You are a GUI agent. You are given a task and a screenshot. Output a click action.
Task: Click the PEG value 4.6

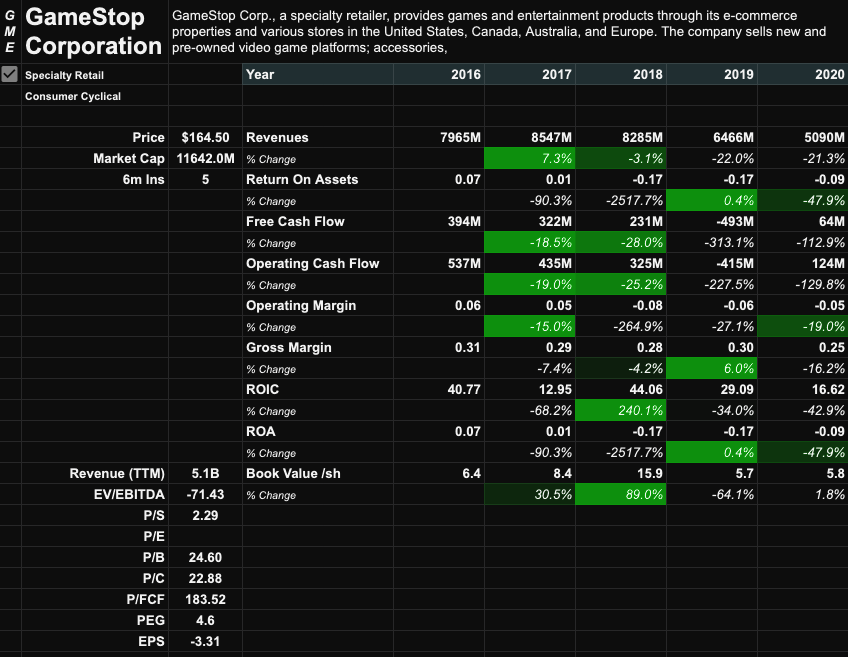click(x=205, y=620)
